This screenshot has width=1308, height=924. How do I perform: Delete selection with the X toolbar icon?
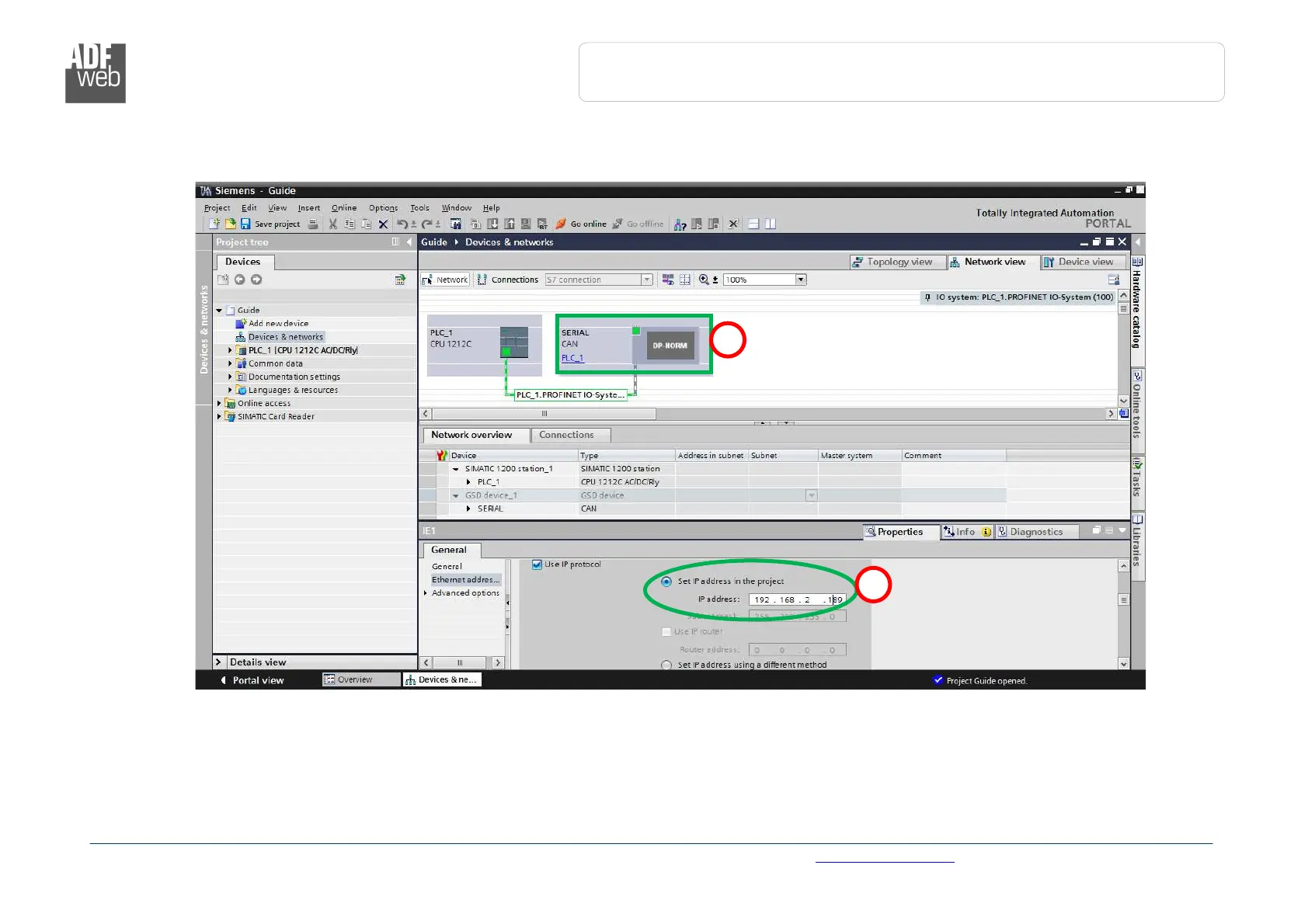[383, 224]
